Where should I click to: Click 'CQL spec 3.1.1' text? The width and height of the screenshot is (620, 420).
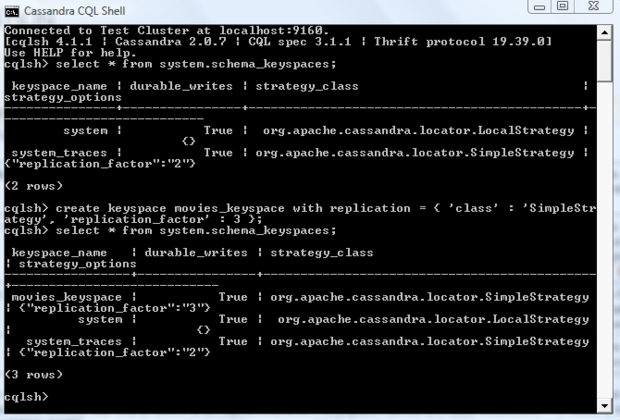[x=300, y=42]
